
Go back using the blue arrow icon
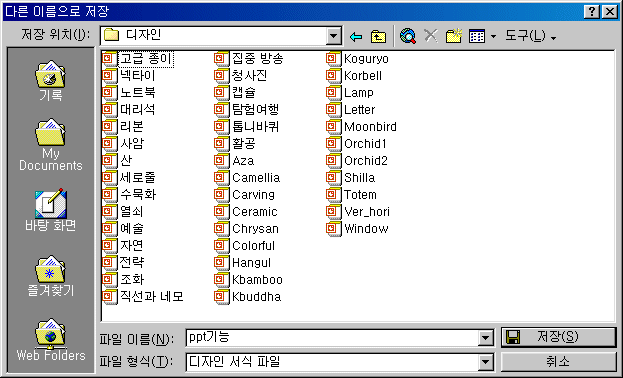pyautogui.click(x=356, y=37)
